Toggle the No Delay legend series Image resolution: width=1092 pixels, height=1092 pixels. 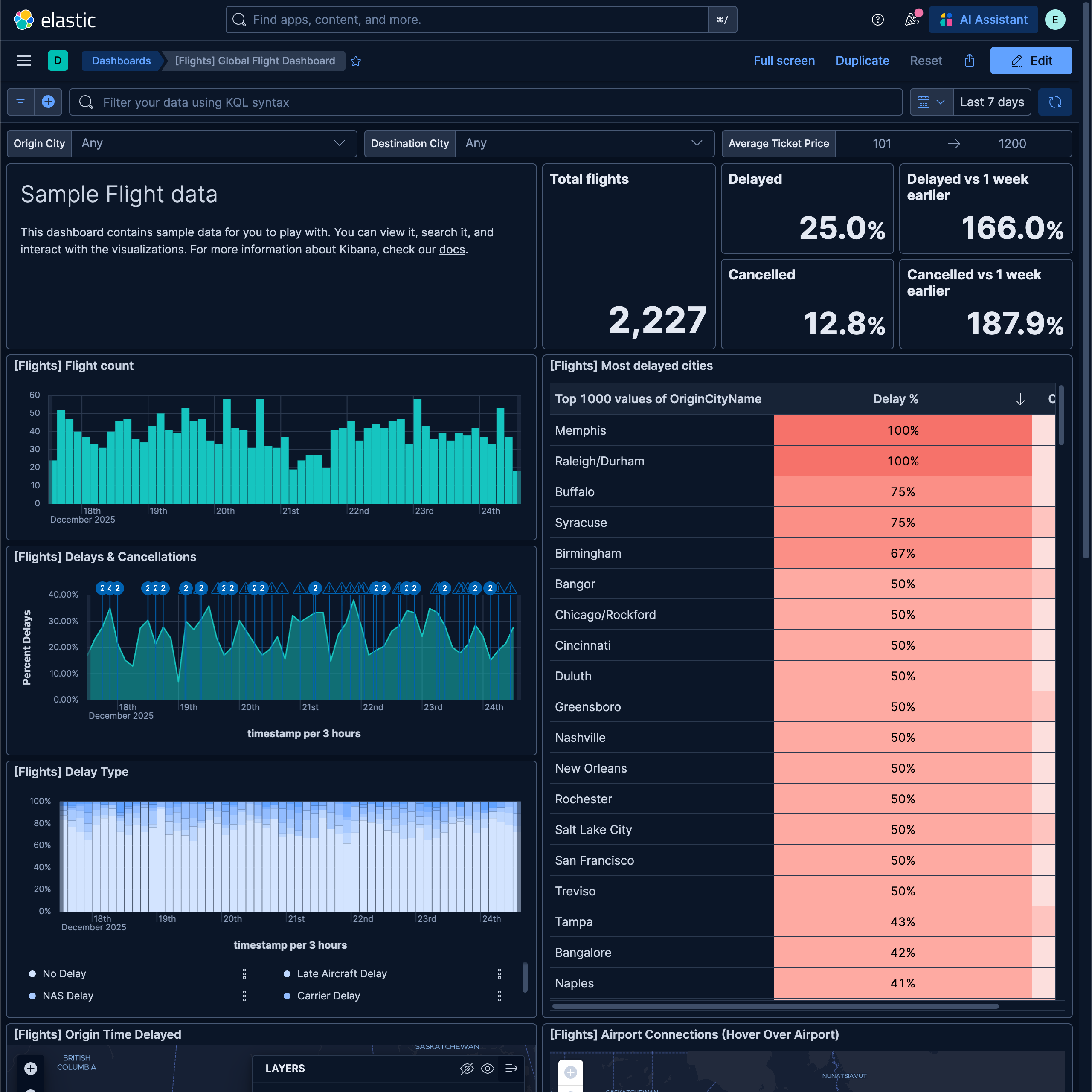coord(64,973)
